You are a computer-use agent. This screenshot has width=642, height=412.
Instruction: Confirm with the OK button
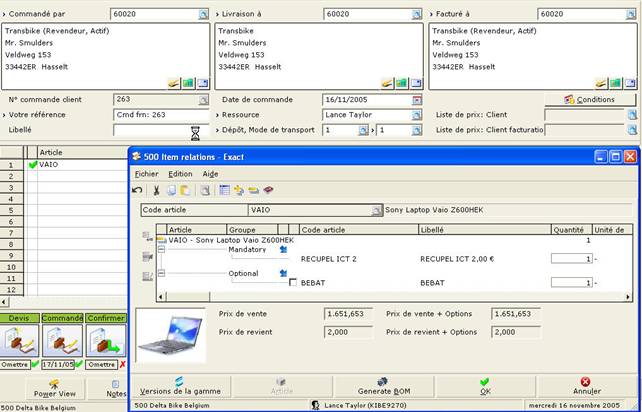coord(485,386)
